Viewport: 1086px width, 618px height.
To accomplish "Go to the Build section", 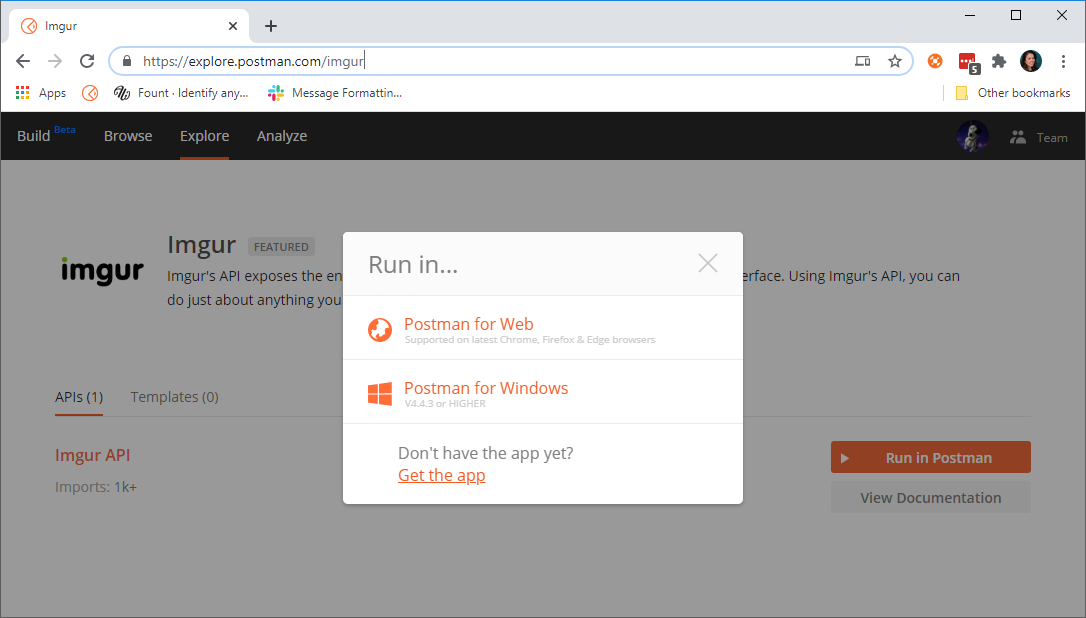I will point(33,136).
